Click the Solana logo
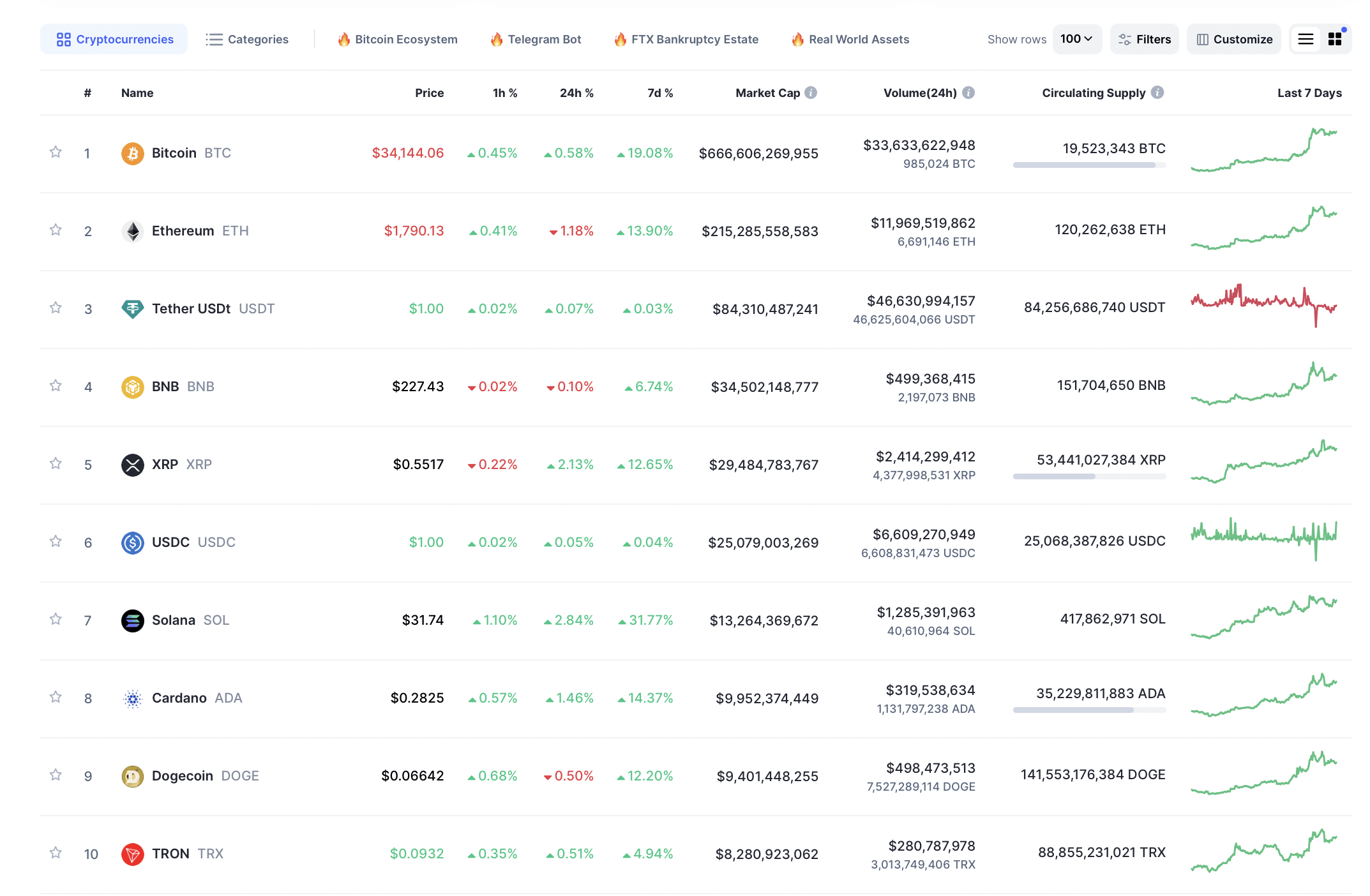Screen dimensions: 1370x896 132,620
